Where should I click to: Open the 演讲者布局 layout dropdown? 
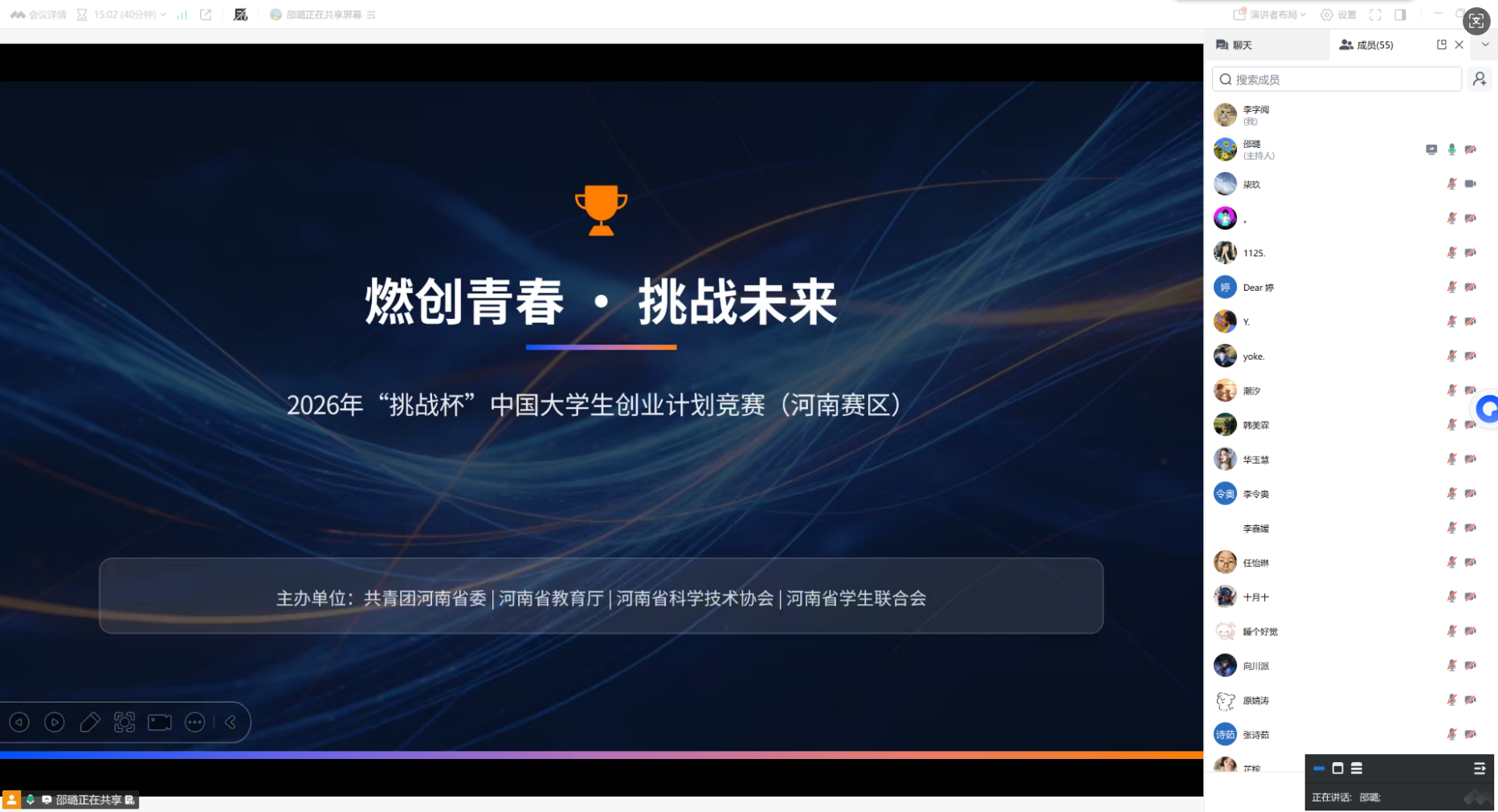pyautogui.click(x=1270, y=14)
